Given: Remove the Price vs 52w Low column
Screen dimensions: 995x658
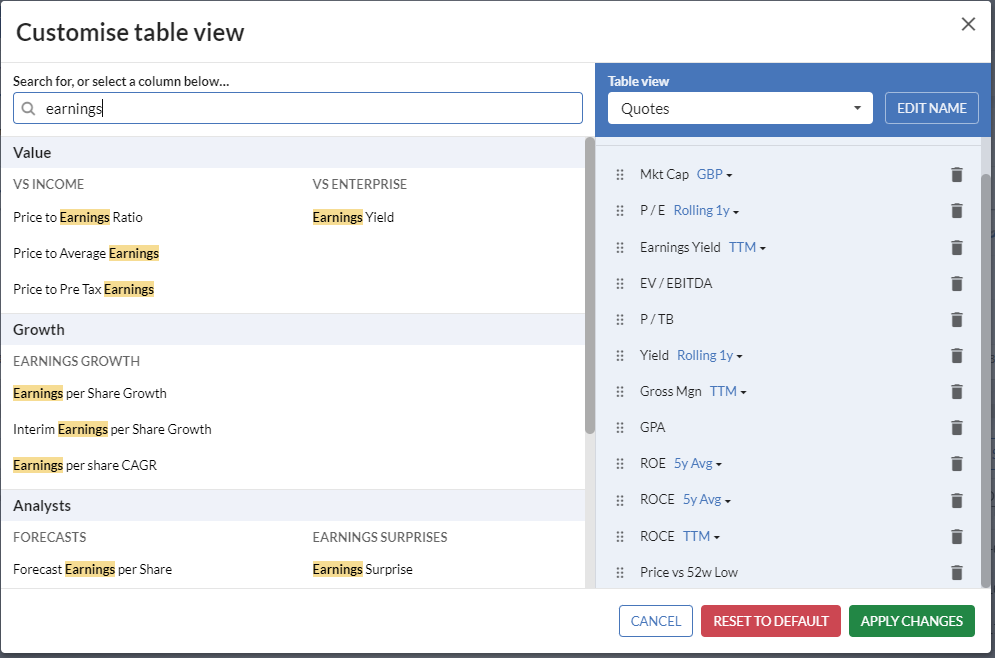Looking at the screenshot, I should click(957, 573).
